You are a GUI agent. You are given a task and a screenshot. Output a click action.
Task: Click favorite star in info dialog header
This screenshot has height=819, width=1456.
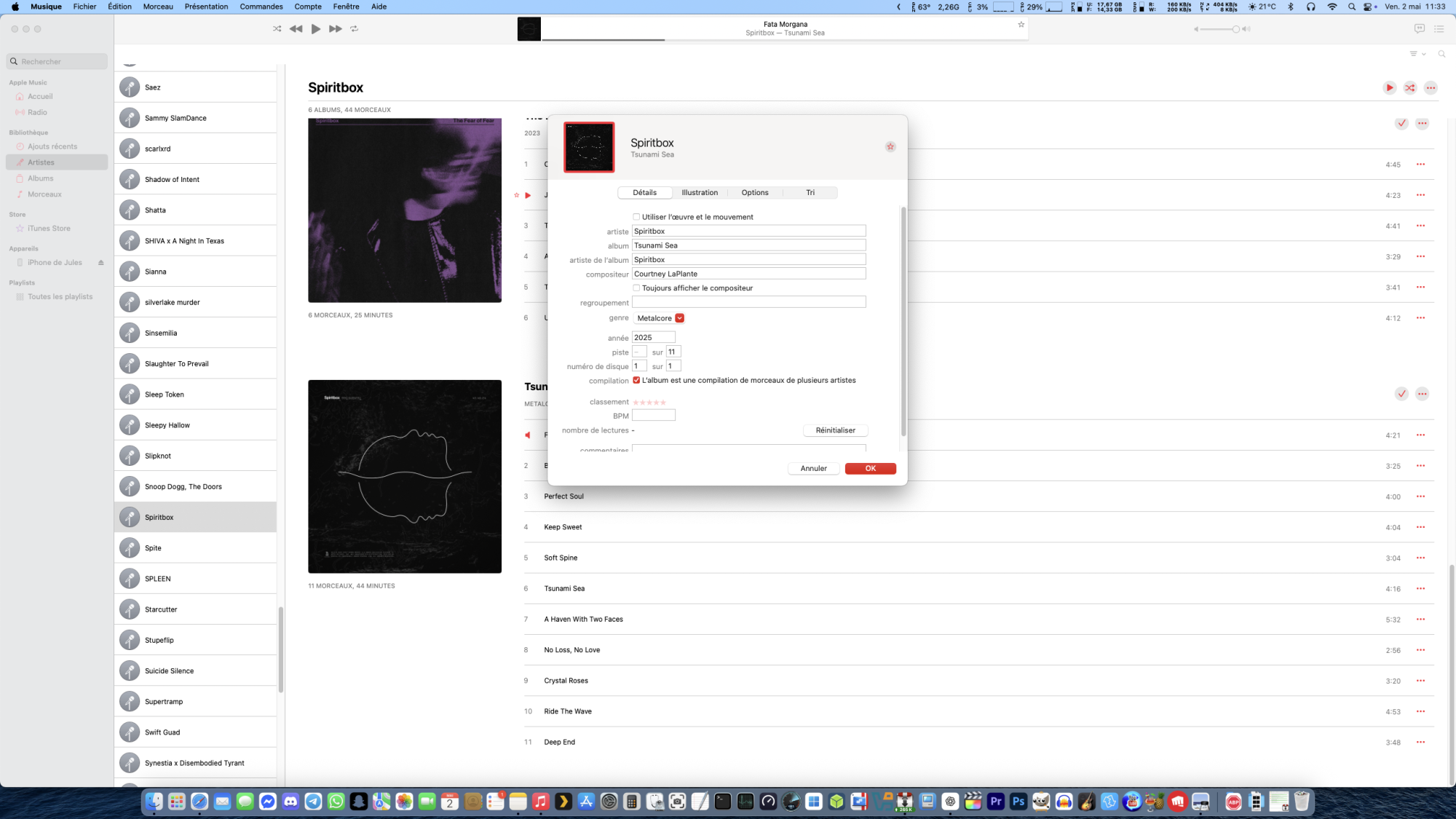click(x=890, y=147)
